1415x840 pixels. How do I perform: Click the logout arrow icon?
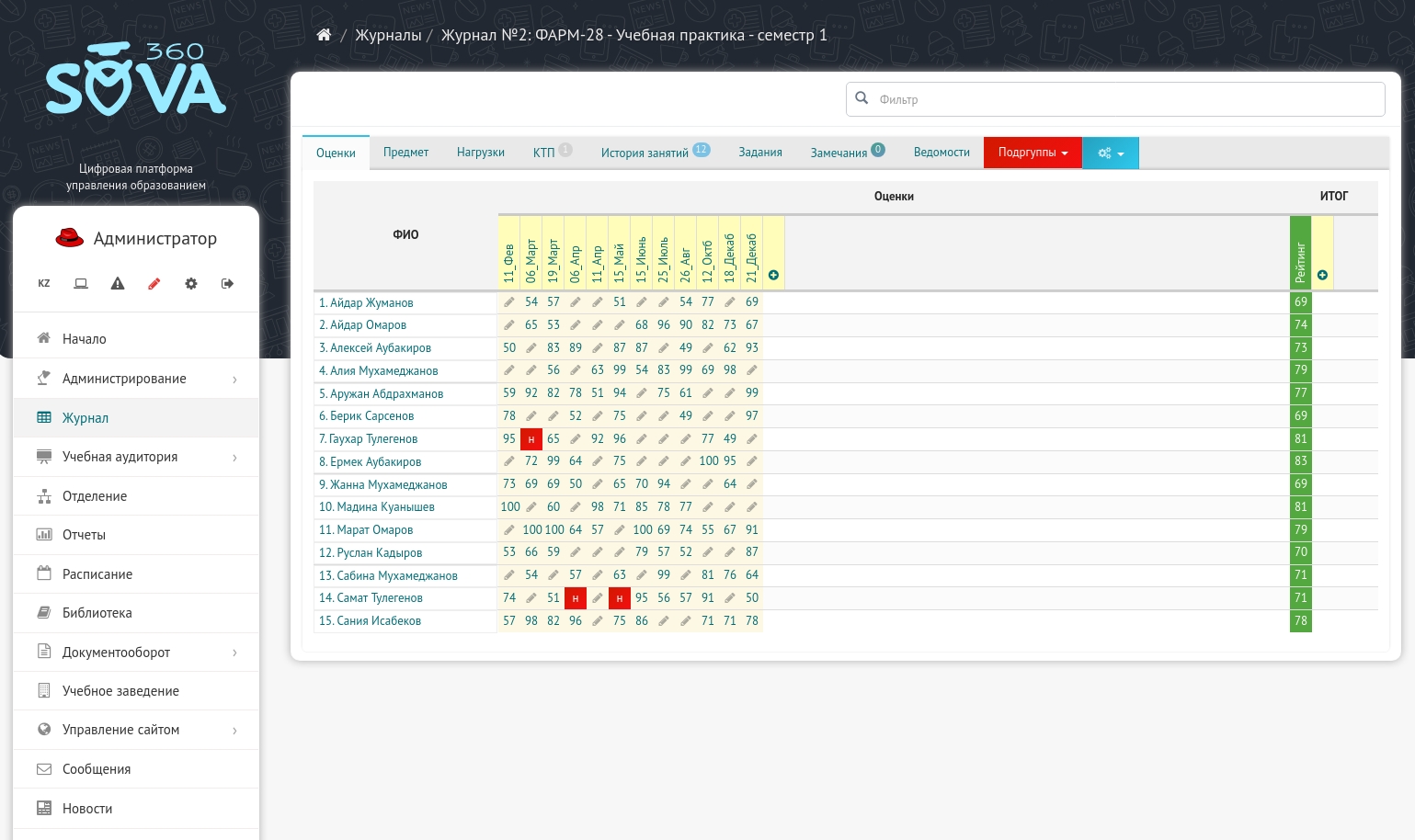click(228, 284)
